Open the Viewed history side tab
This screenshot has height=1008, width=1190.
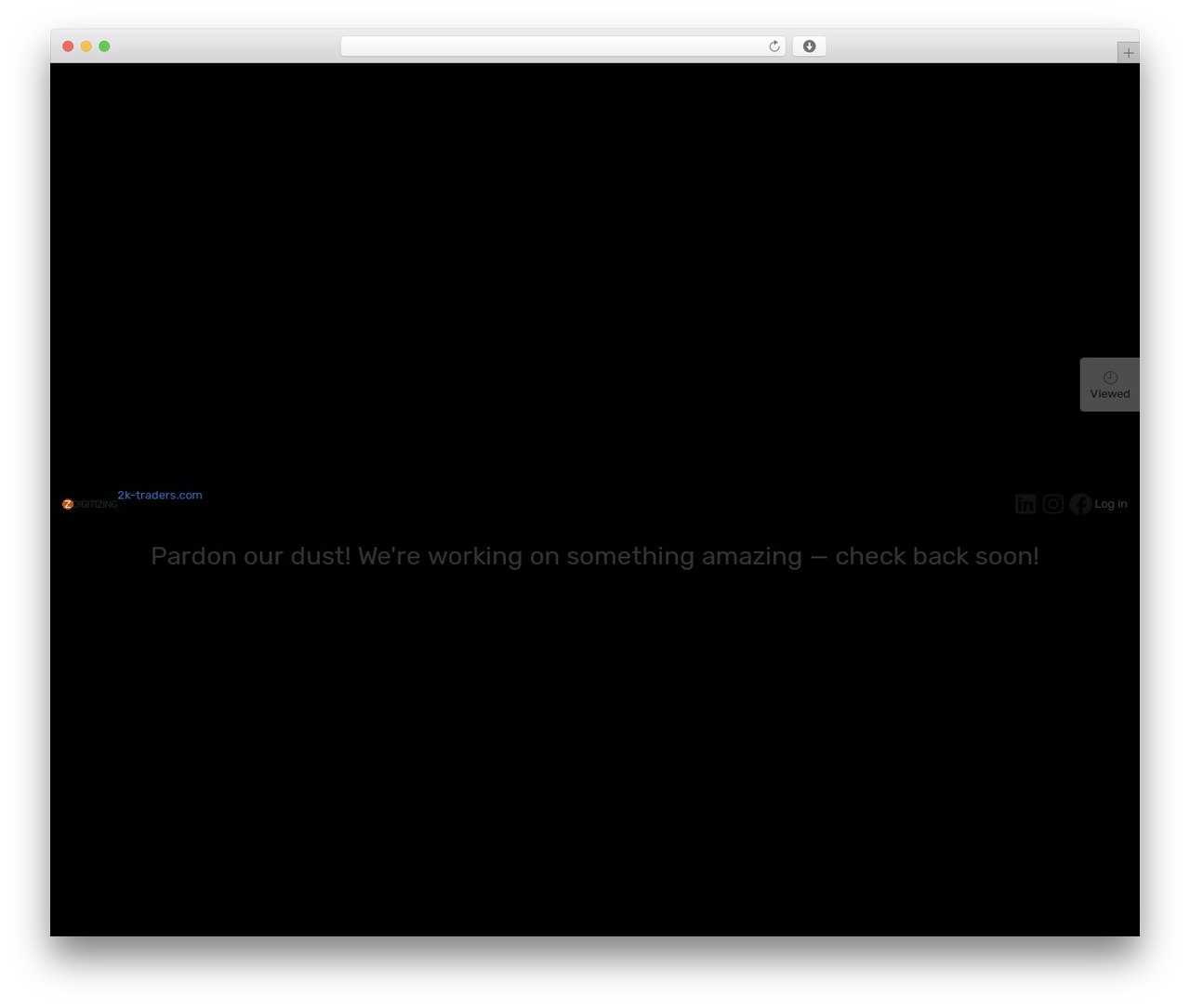(x=1110, y=384)
